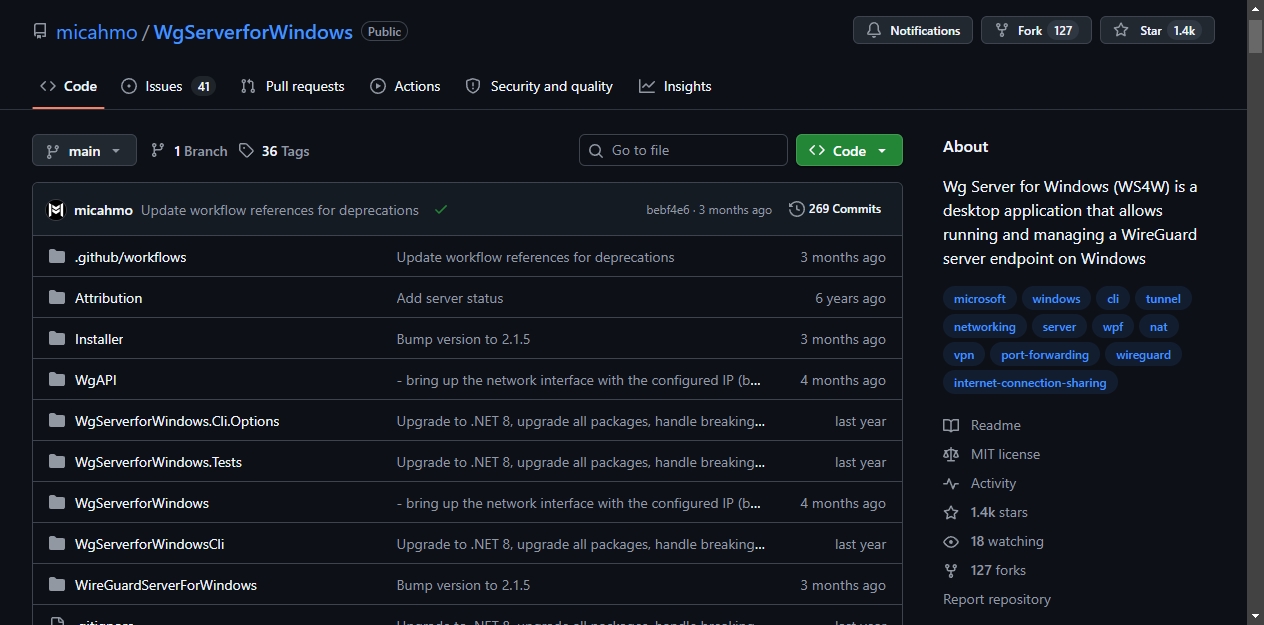Open the main branch selector dropdown
Viewport: 1264px width, 625px height.
point(84,150)
